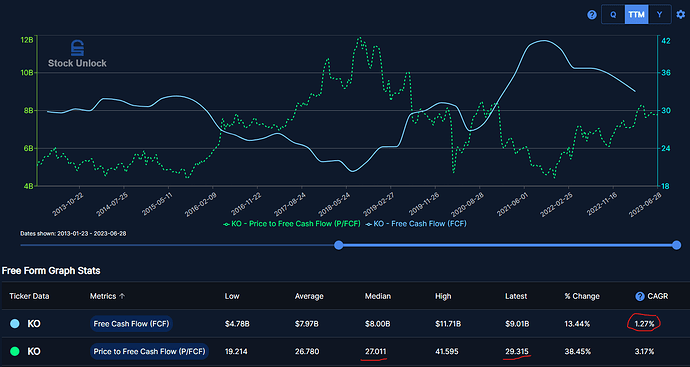The height and width of the screenshot is (367, 690).
Task: Click the FCF low value $4.78B
Action: [237, 324]
